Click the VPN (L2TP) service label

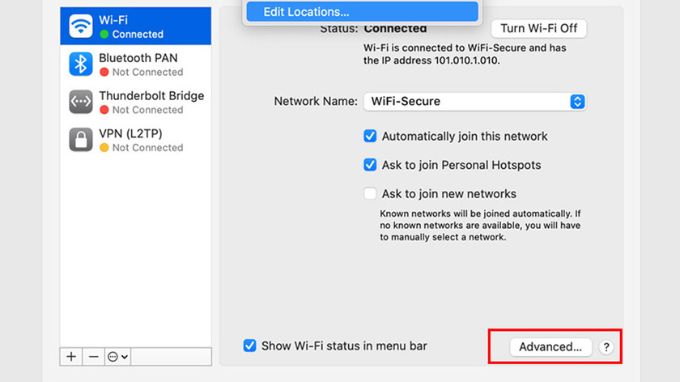coord(131,134)
